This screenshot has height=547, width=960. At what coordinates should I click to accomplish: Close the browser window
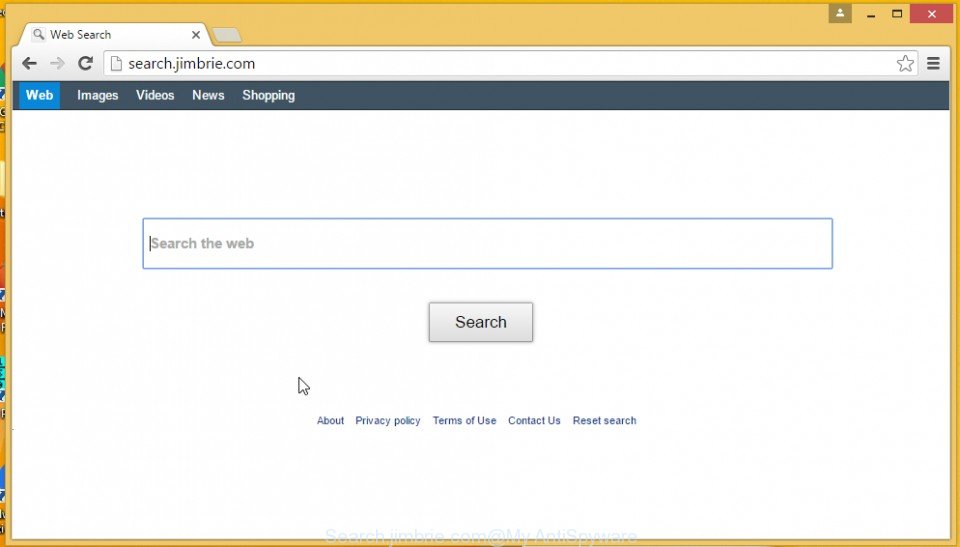931,13
